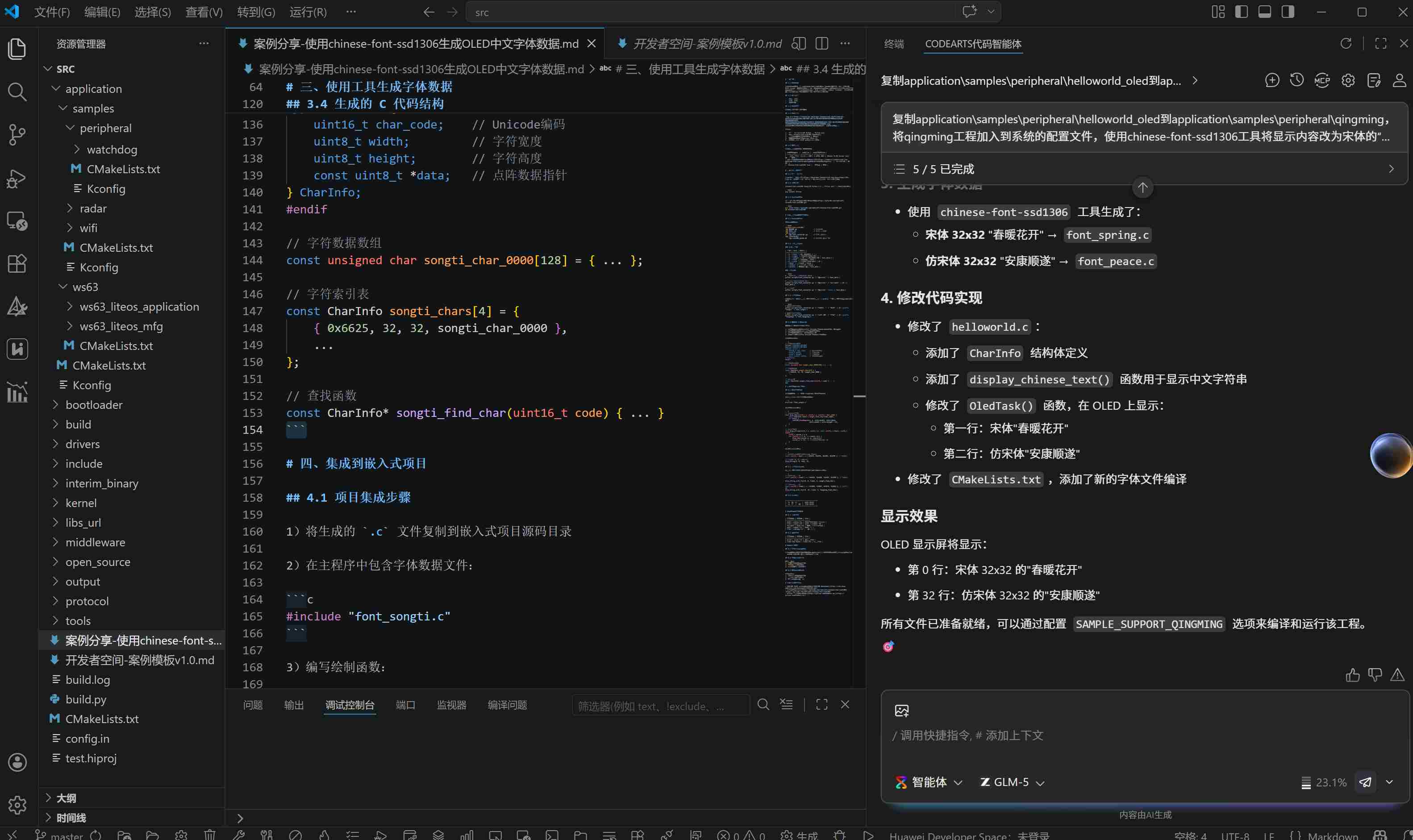Click the MCP icon in agent panel
Viewport: 1413px width, 840px height.
coord(1322,80)
